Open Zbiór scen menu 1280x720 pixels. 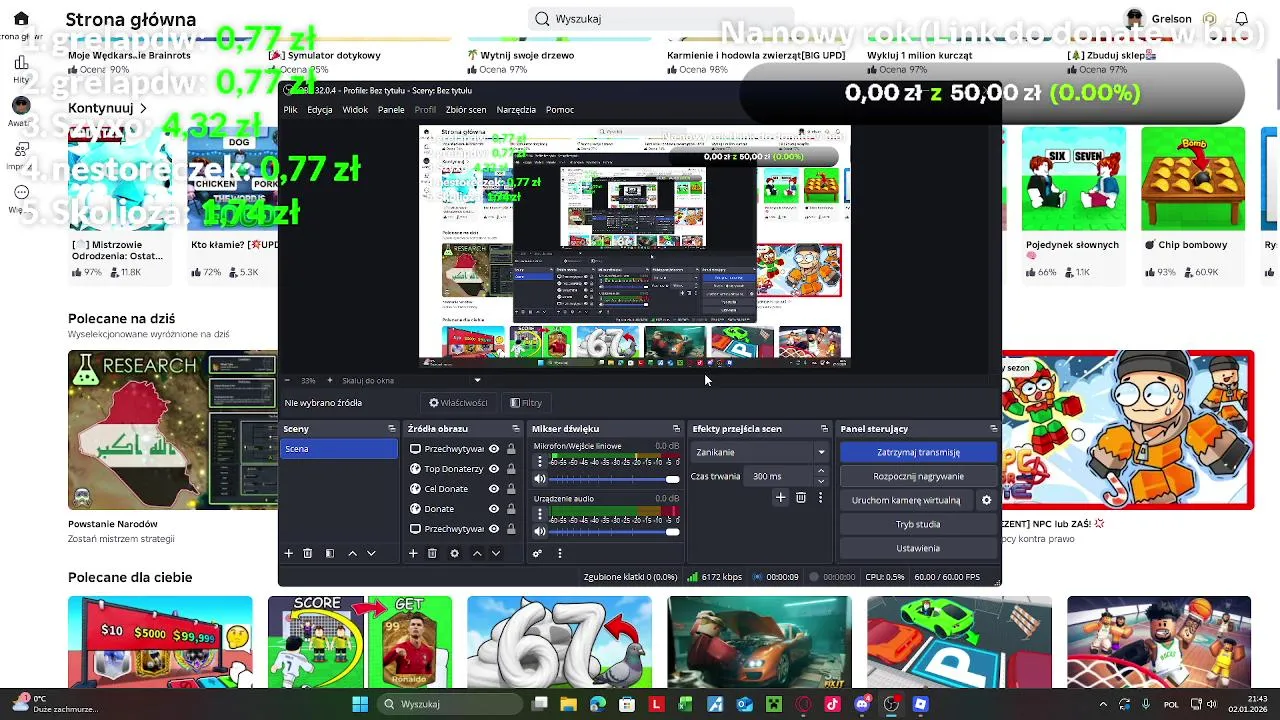tap(466, 110)
